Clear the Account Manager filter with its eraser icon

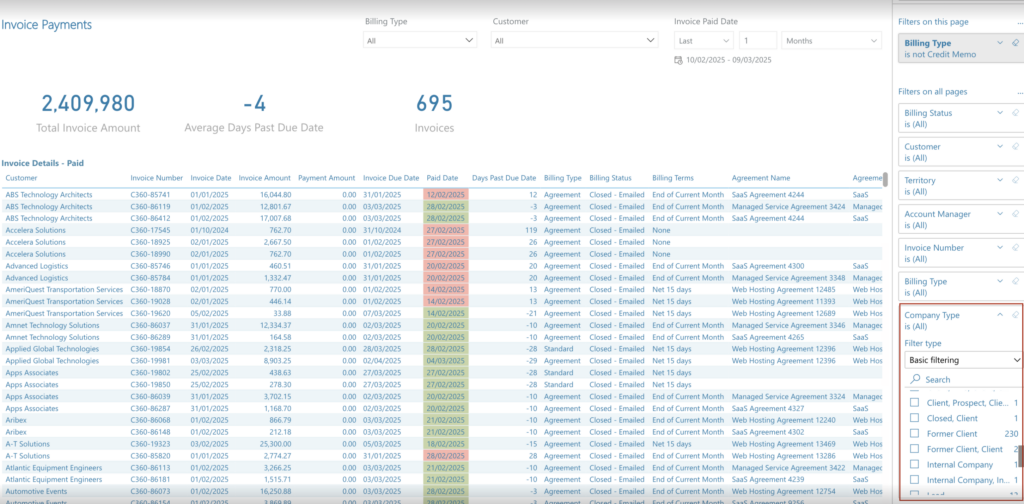(x=1015, y=213)
